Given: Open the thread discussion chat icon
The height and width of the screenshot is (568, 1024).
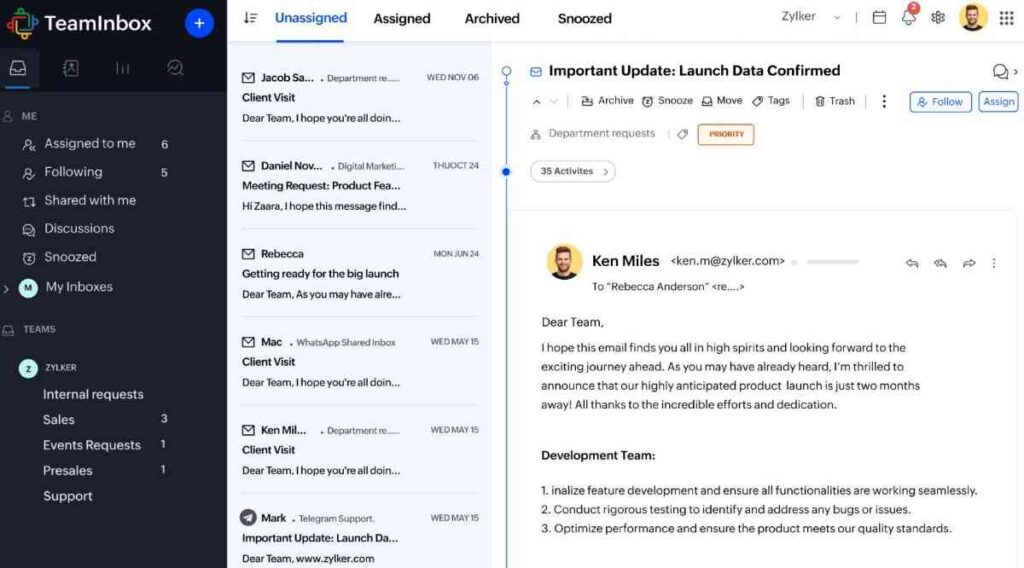Looking at the screenshot, I should click(x=1000, y=71).
